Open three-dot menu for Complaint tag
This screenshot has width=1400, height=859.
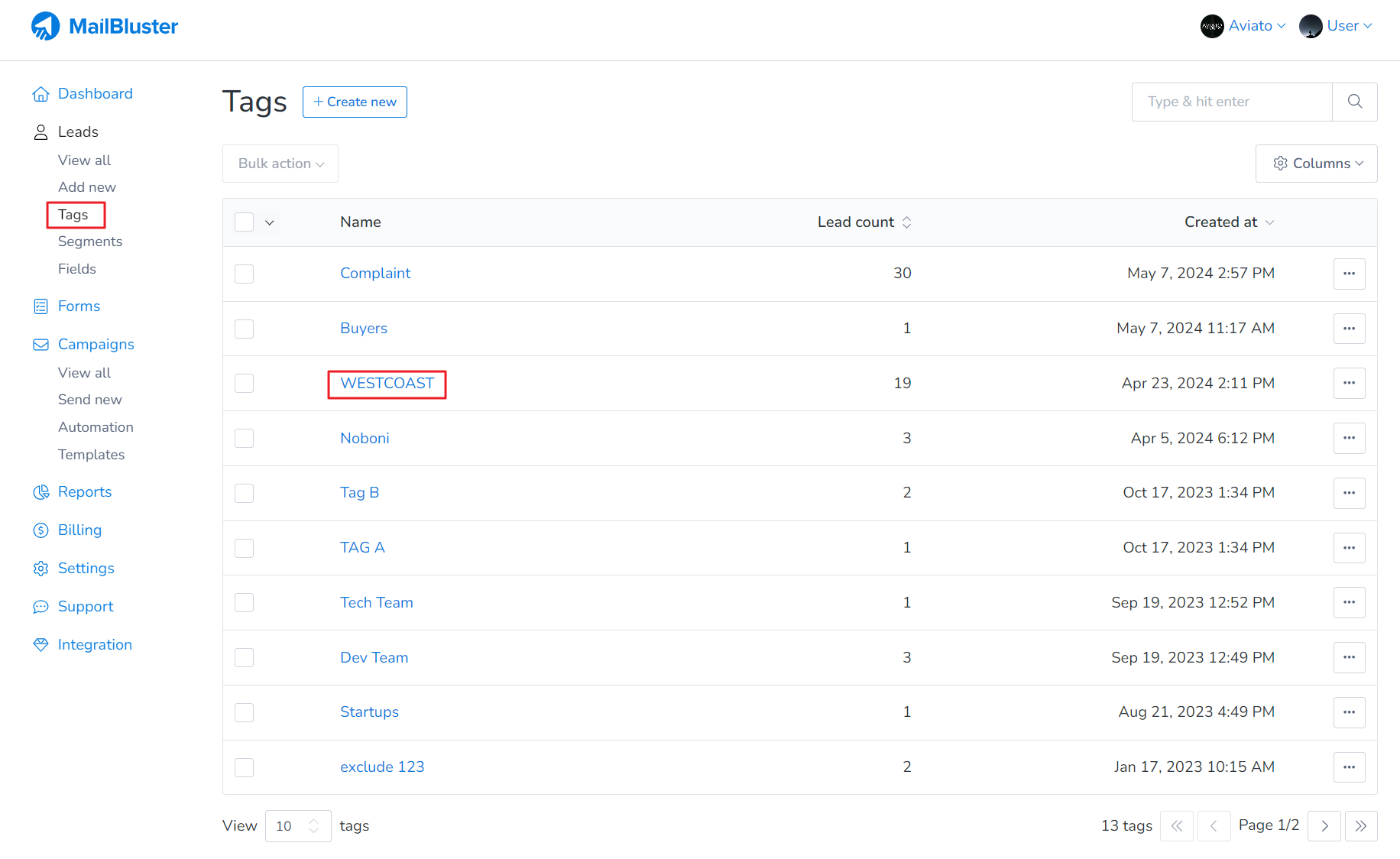coord(1349,274)
